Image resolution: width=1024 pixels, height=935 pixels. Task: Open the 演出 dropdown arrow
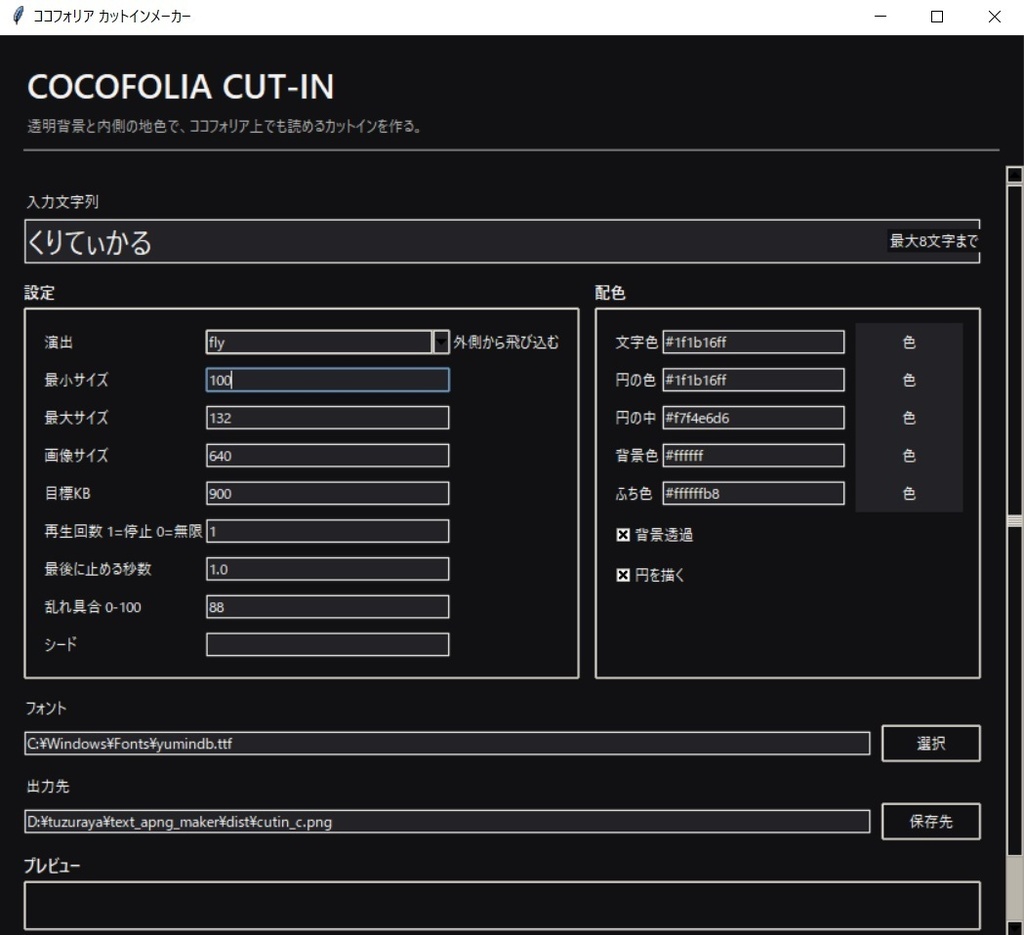[x=441, y=342]
